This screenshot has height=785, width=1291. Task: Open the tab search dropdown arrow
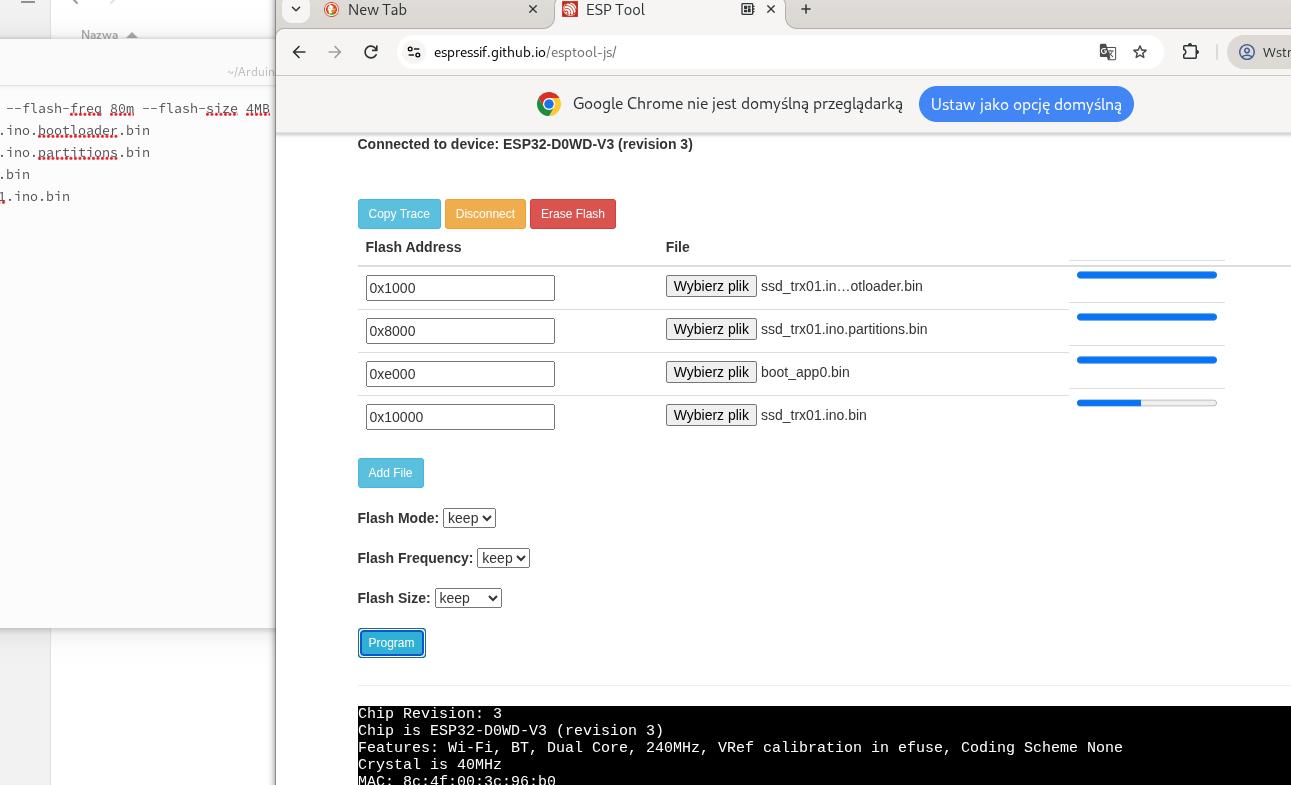coord(296,9)
